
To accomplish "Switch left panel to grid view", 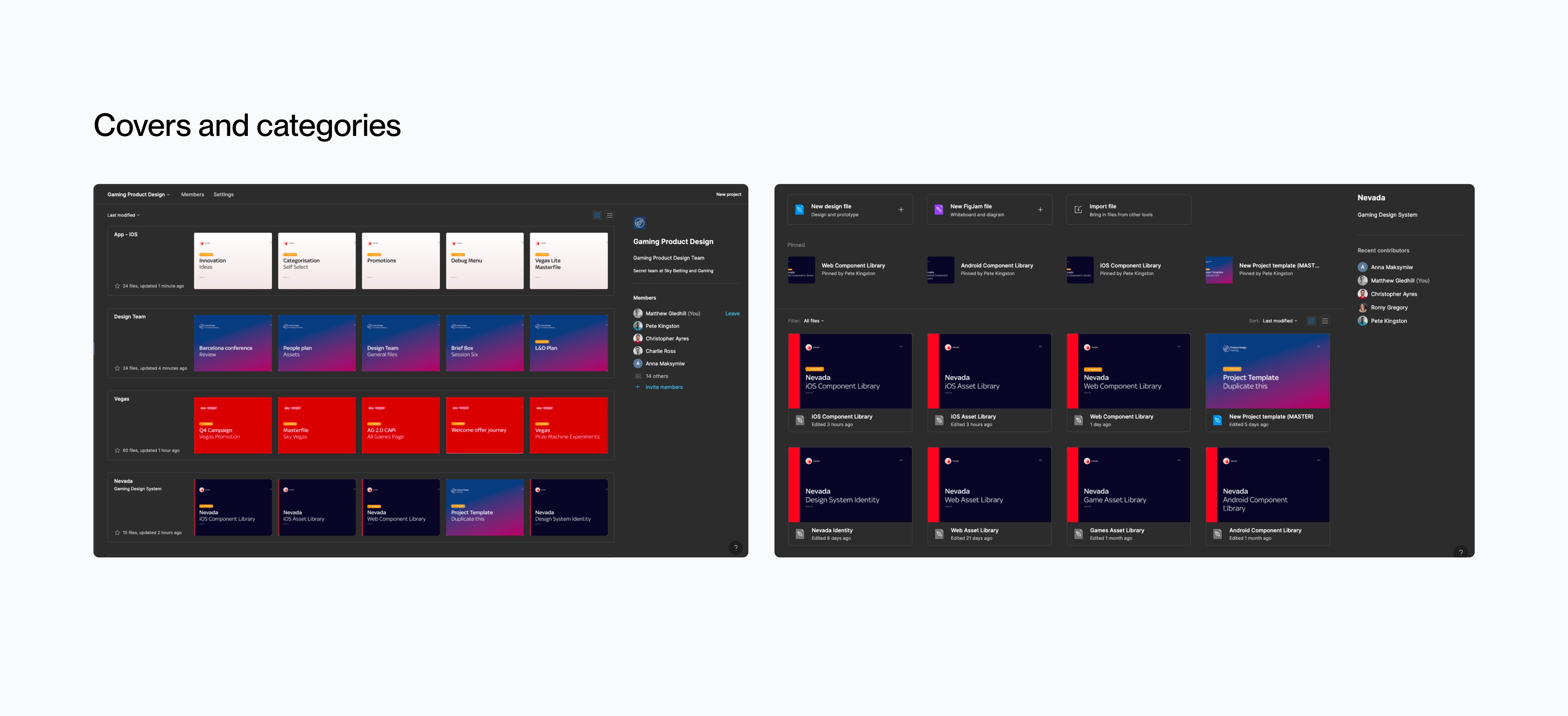I will coord(597,215).
